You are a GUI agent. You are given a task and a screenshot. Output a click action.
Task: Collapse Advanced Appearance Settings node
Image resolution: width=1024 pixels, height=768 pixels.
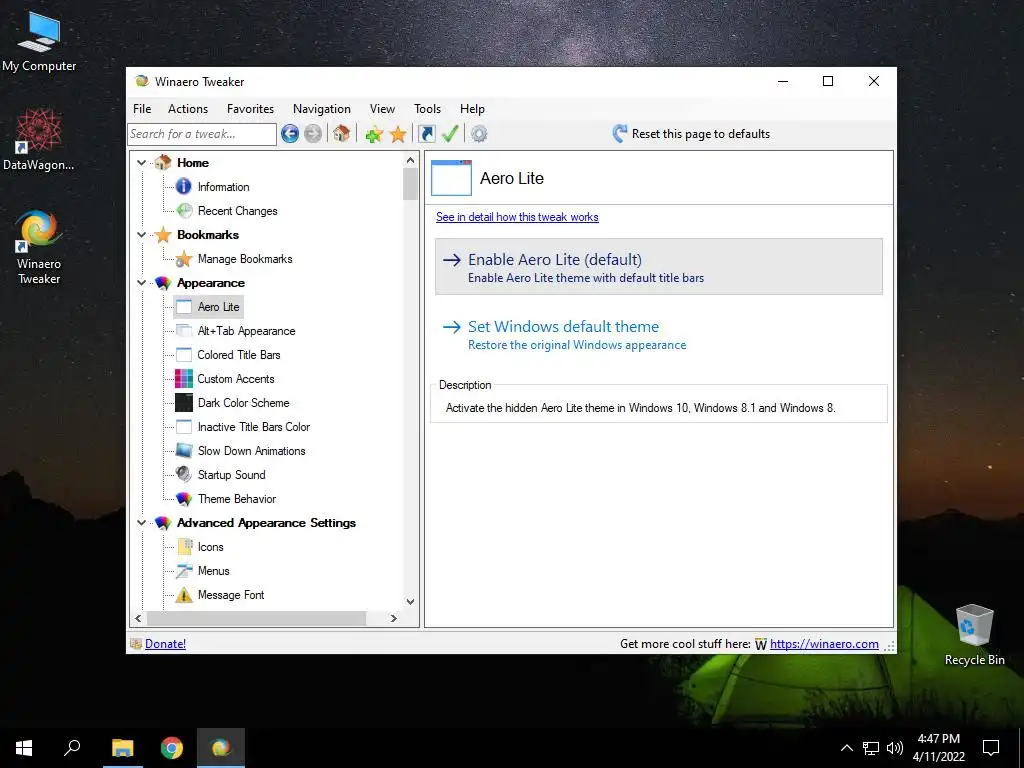click(x=141, y=522)
